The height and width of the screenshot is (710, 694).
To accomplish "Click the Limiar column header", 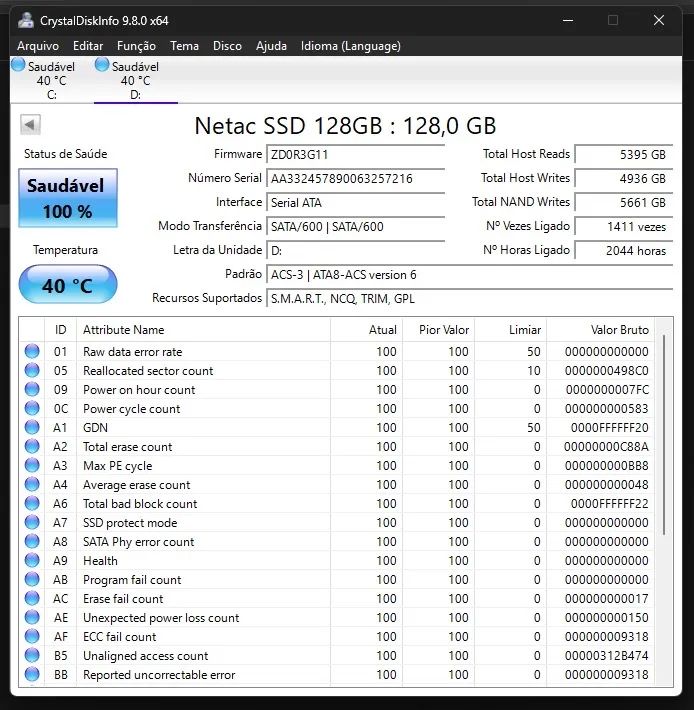I will (510, 330).
